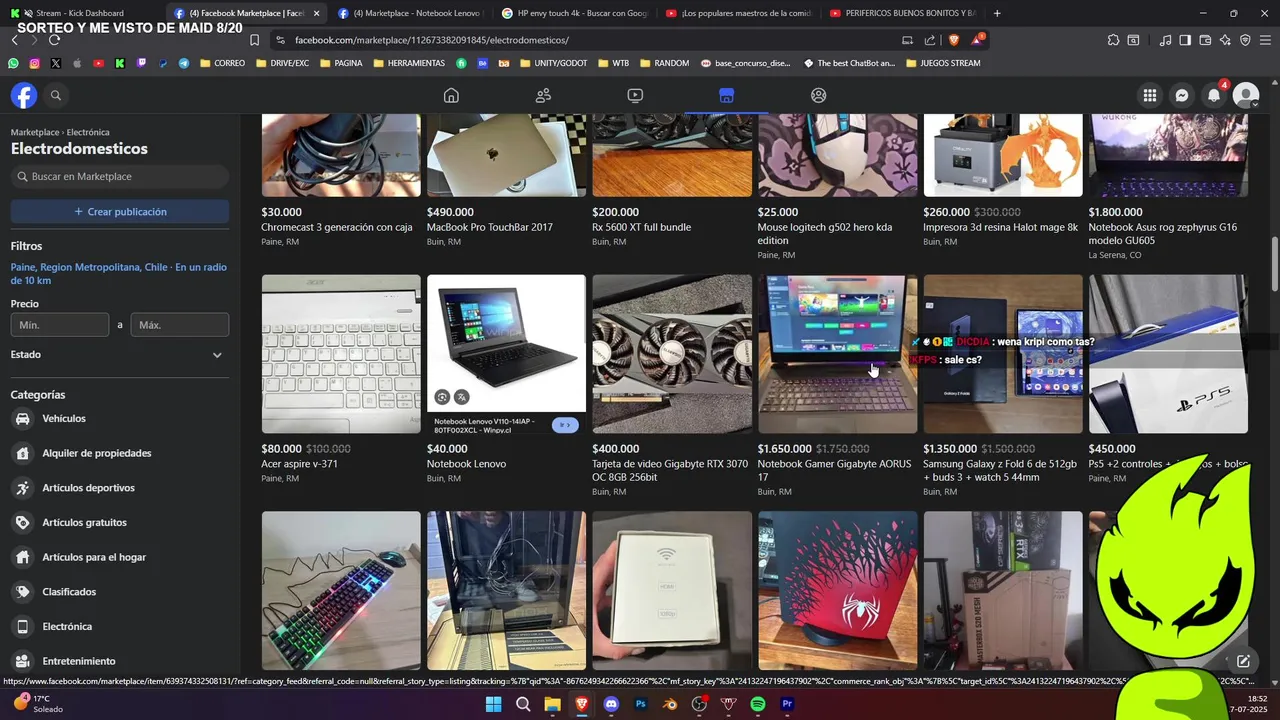Click the Paine location radius filter link
The width and height of the screenshot is (1280, 720).
pos(119,274)
